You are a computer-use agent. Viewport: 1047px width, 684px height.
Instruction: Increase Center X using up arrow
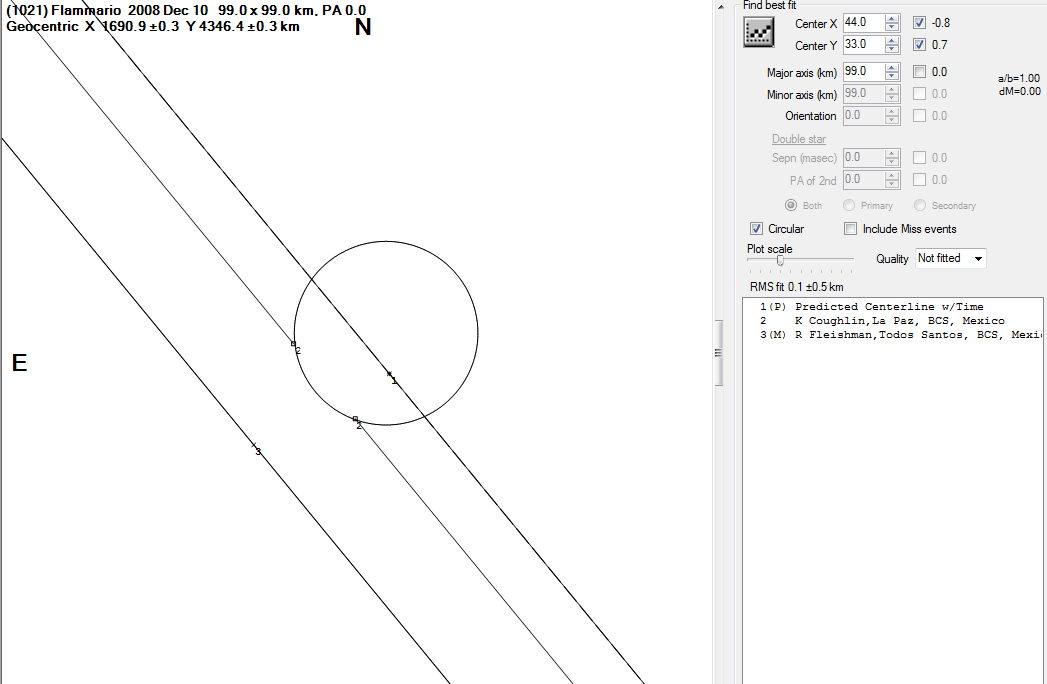[x=892, y=18]
